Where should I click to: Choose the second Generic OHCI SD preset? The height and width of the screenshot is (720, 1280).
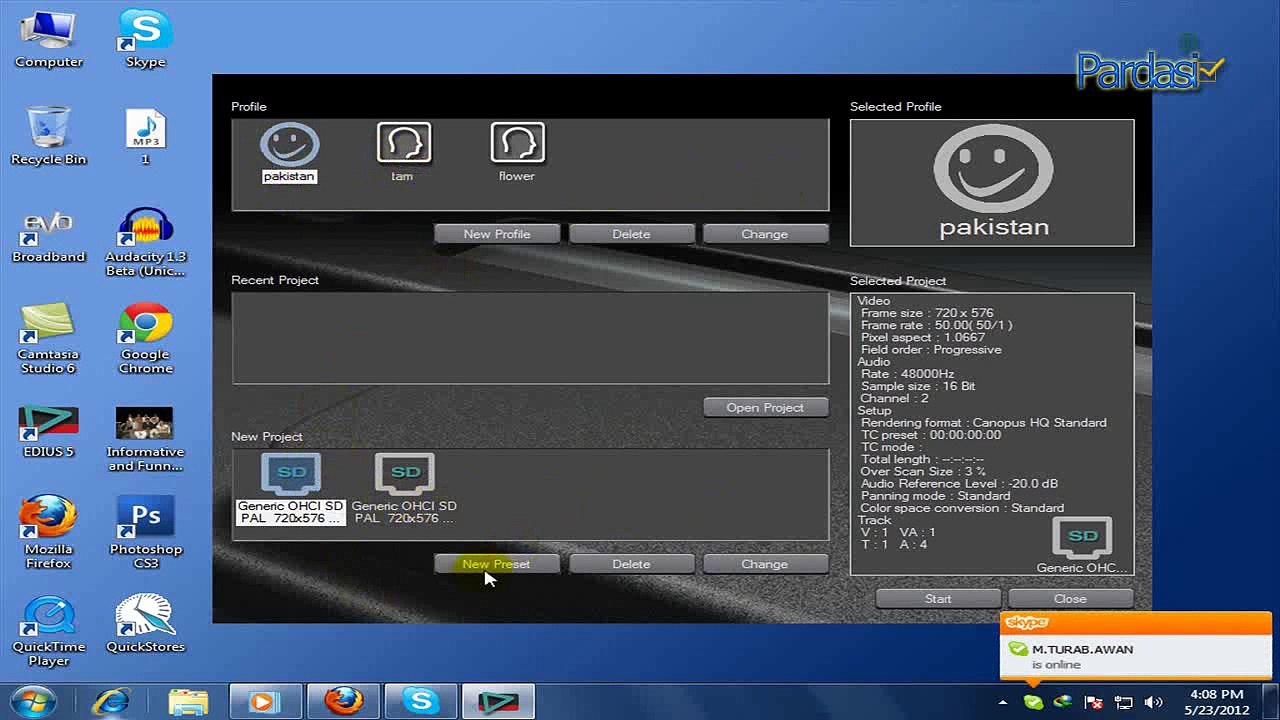404,489
